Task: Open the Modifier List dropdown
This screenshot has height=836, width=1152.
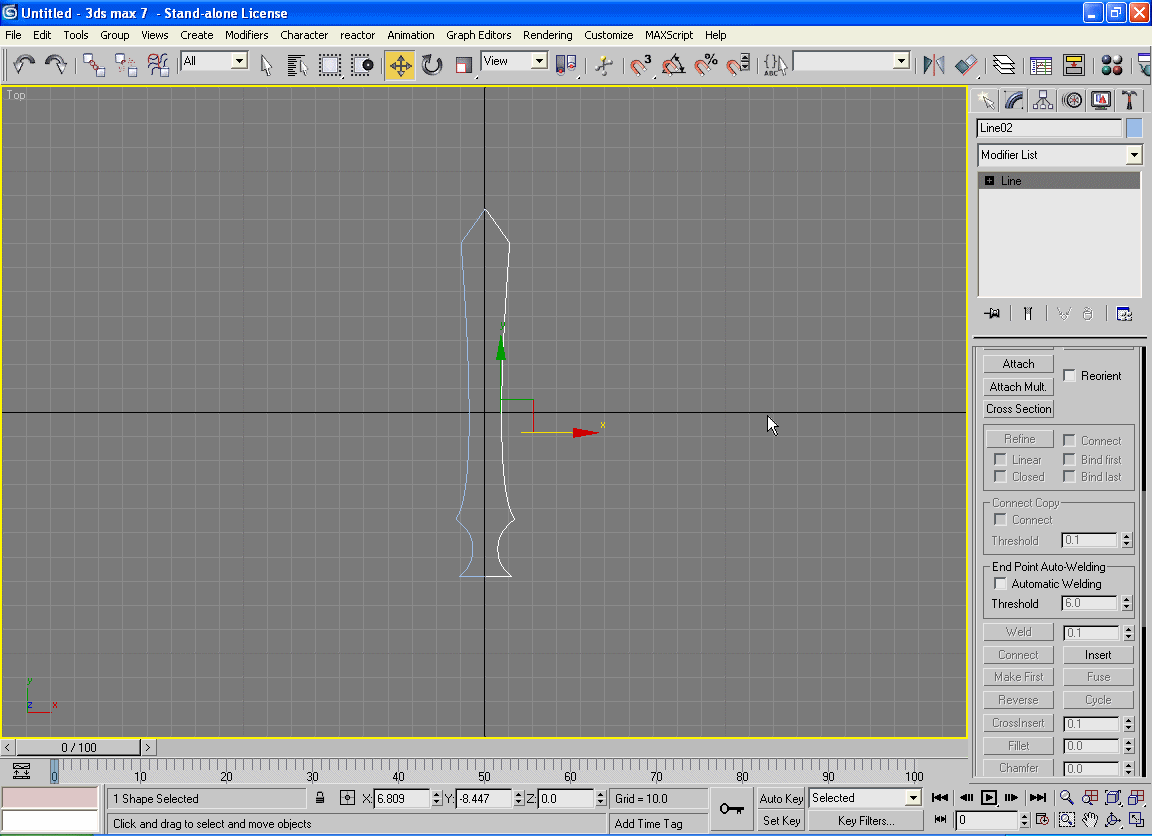Action: coord(1133,155)
